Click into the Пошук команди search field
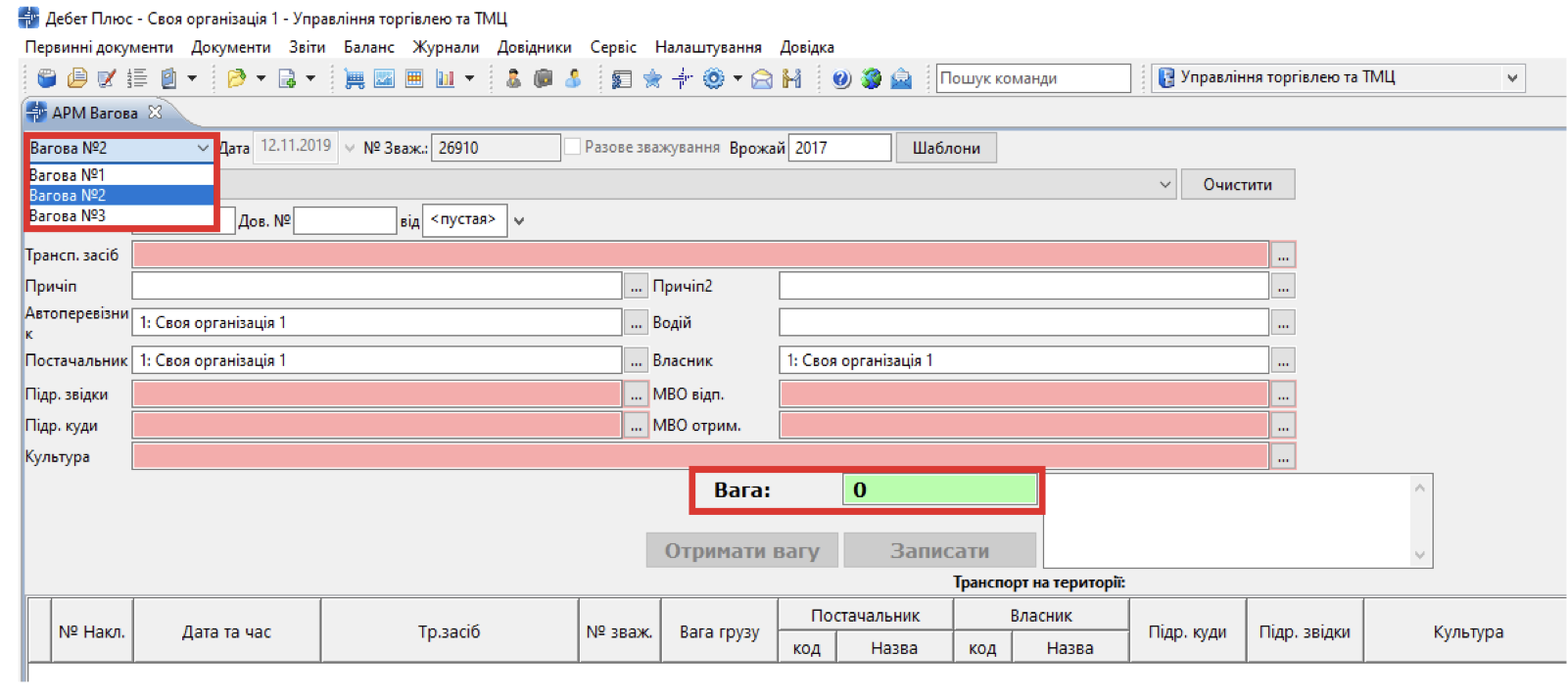 tap(1033, 78)
